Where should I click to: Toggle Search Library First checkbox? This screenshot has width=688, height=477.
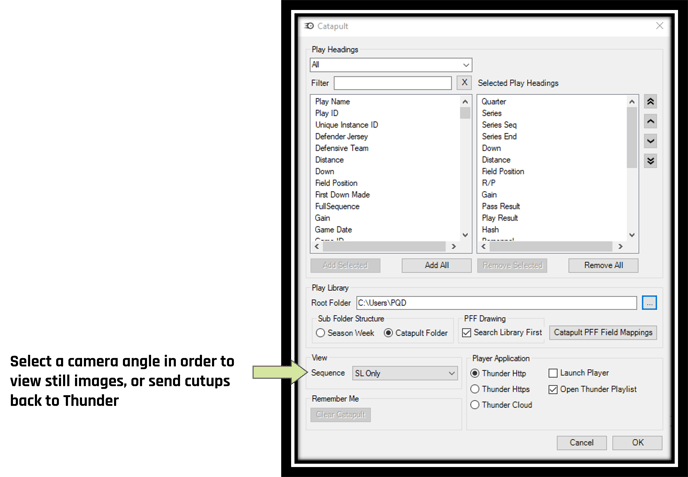click(x=502, y=333)
